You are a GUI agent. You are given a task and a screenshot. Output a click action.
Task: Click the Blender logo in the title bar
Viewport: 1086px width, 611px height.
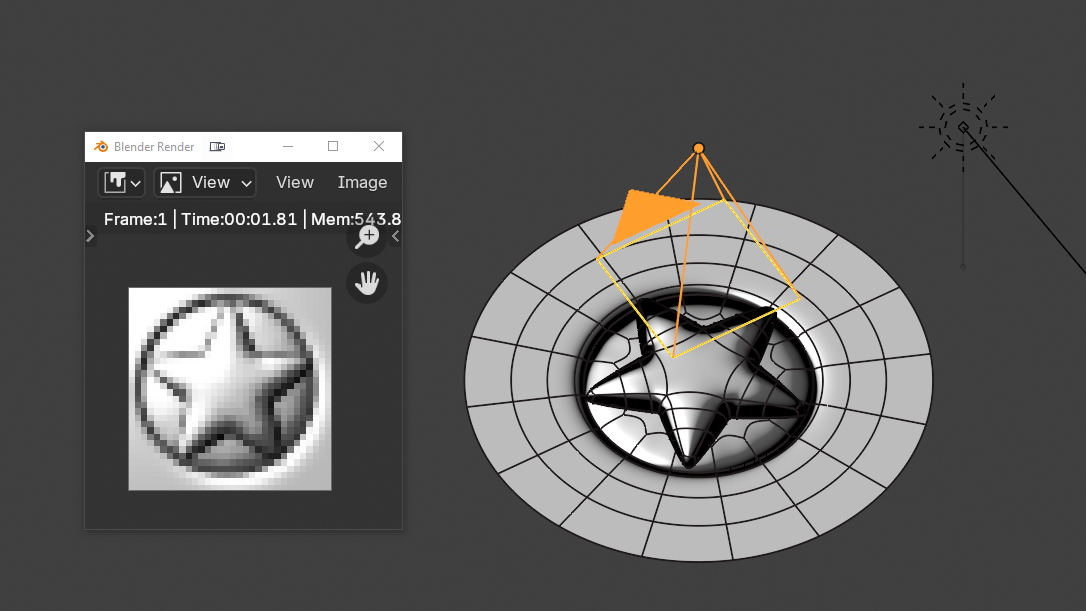[x=101, y=147]
